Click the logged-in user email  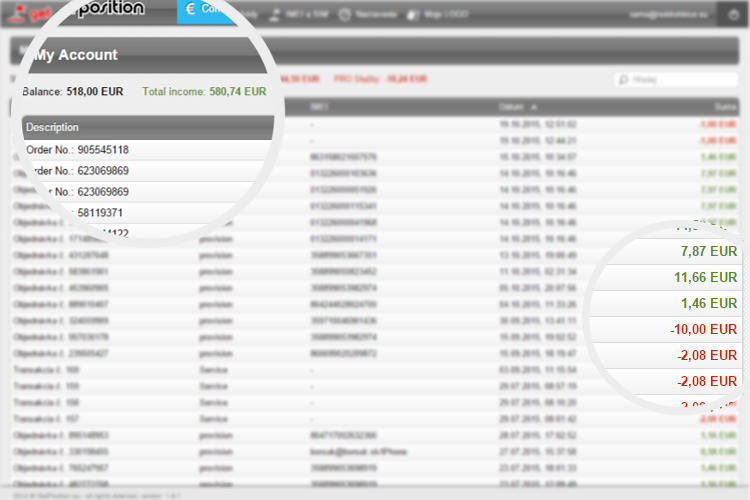tap(668, 14)
